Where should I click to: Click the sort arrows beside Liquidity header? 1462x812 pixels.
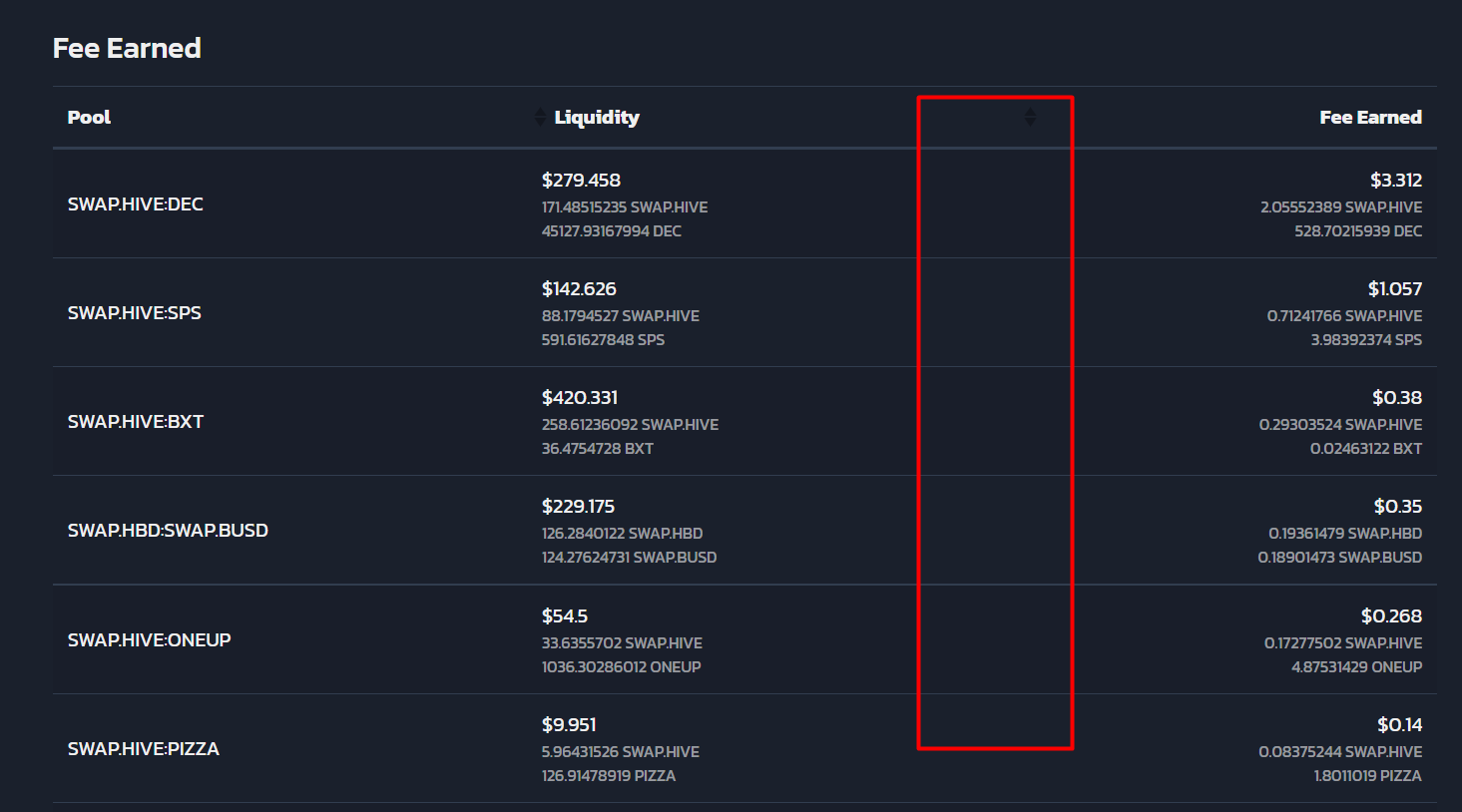[540, 117]
